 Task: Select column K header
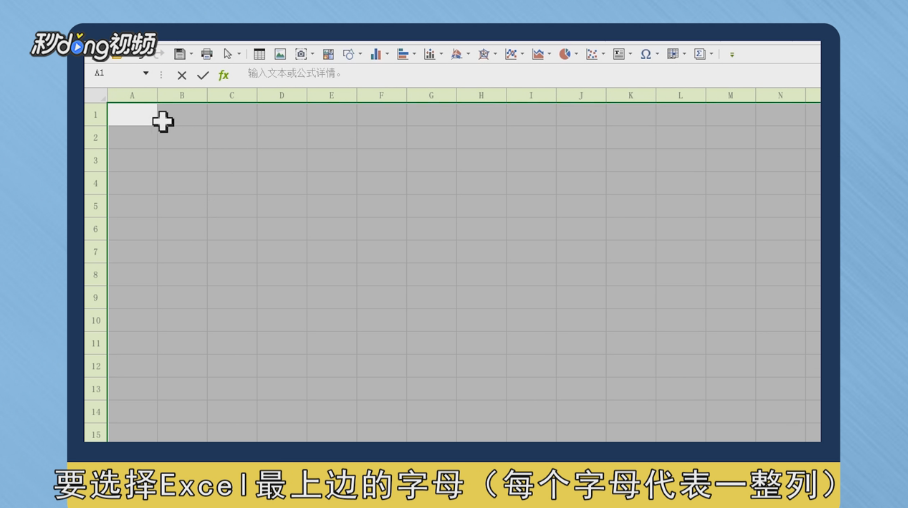click(631, 96)
